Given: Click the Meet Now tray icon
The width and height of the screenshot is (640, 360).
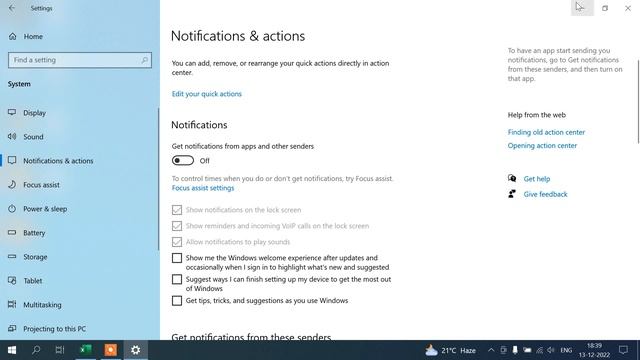Looking at the screenshot, I should point(504,350).
